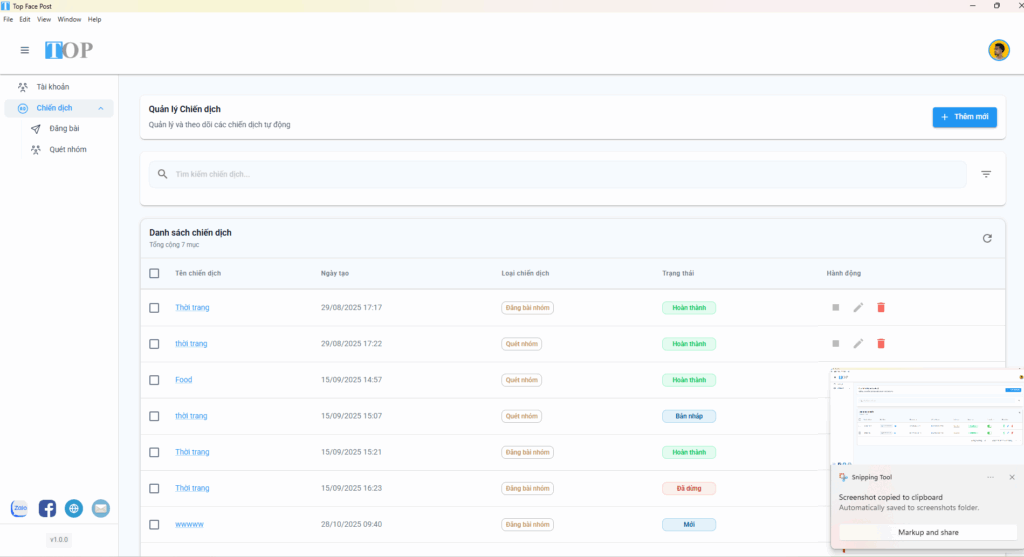Open the Food campaign link

[184, 380]
